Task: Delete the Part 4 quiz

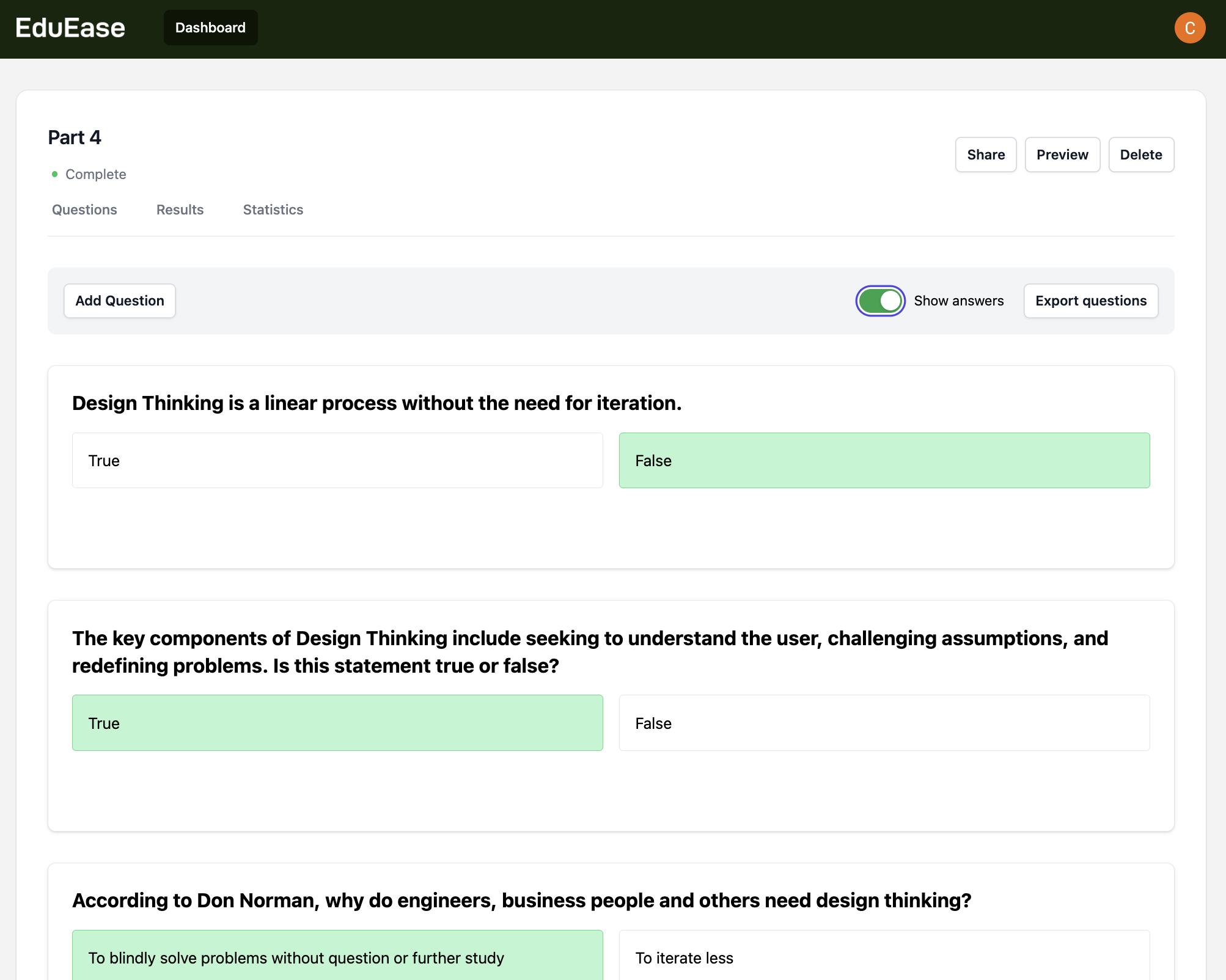Action: pyautogui.click(x=1140, y=155)
